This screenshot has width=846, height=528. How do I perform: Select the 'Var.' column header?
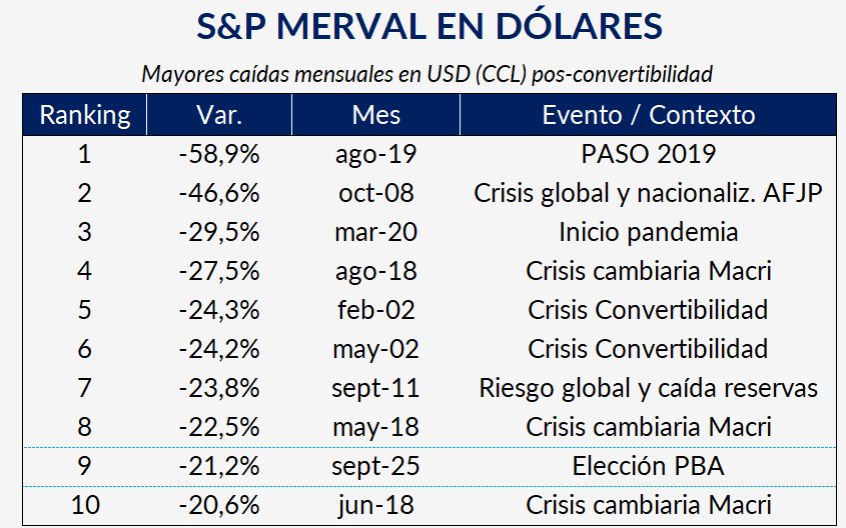point(220,115)
